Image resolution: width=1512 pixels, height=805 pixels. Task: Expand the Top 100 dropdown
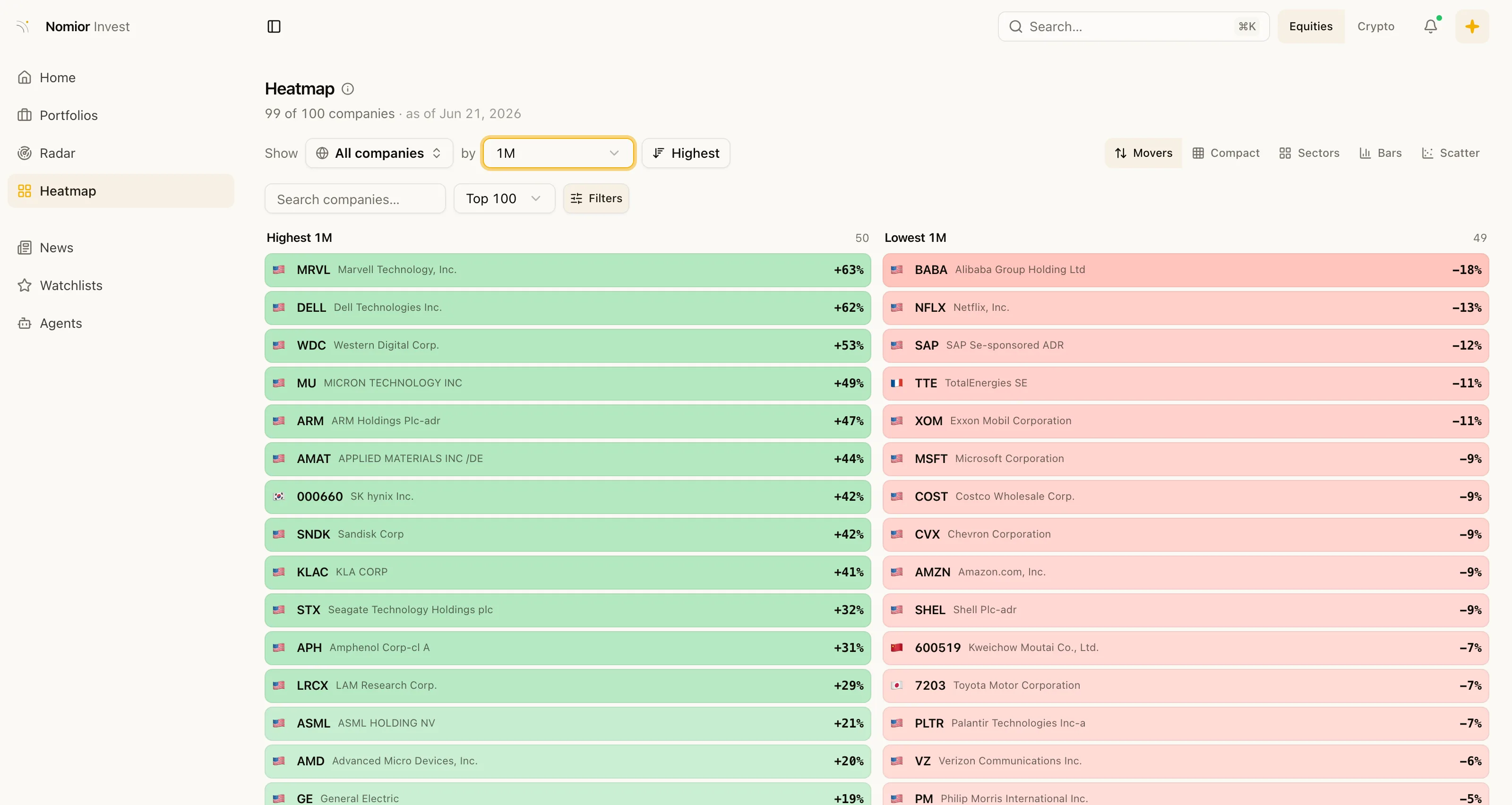click(504, 198)
